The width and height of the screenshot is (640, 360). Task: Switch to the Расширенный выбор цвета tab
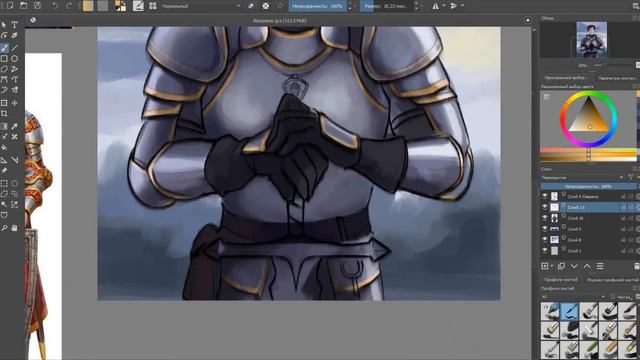566,78
